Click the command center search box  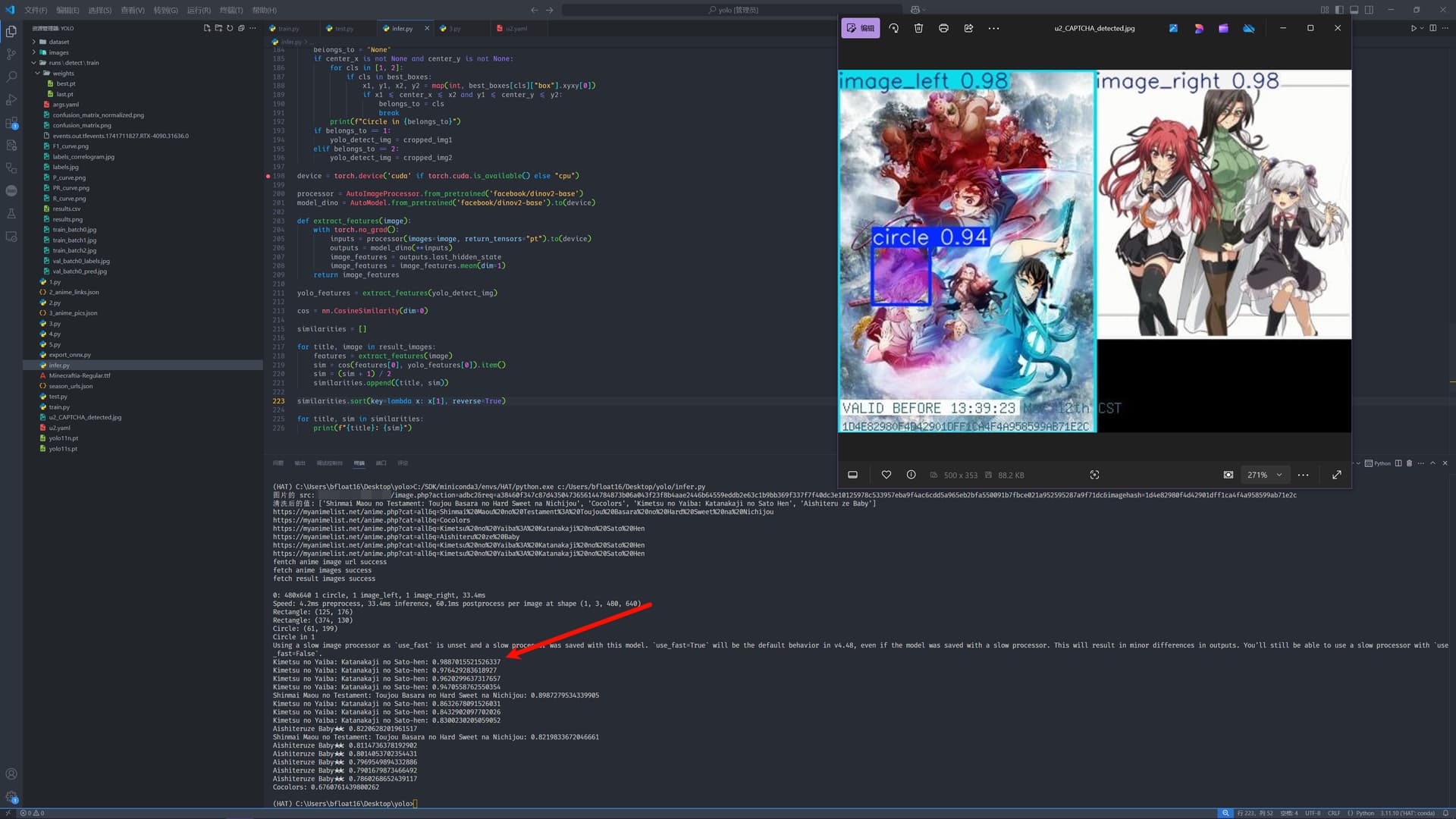pyautogui.click(x=733, y=10)
